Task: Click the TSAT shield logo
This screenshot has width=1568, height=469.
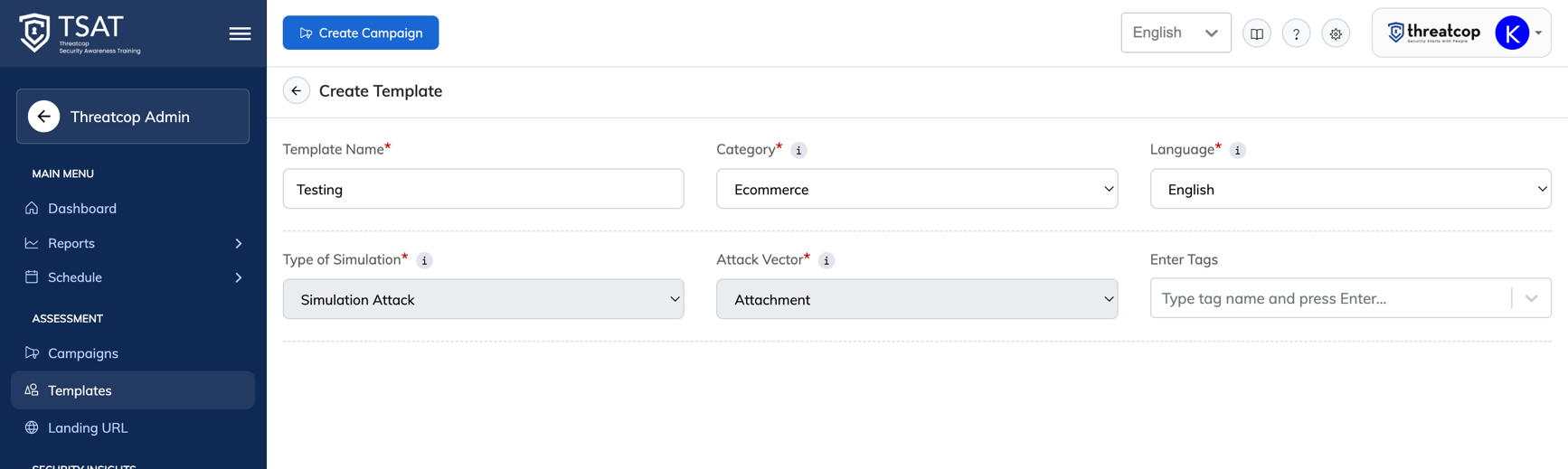Action: click(x=34, y=33)
